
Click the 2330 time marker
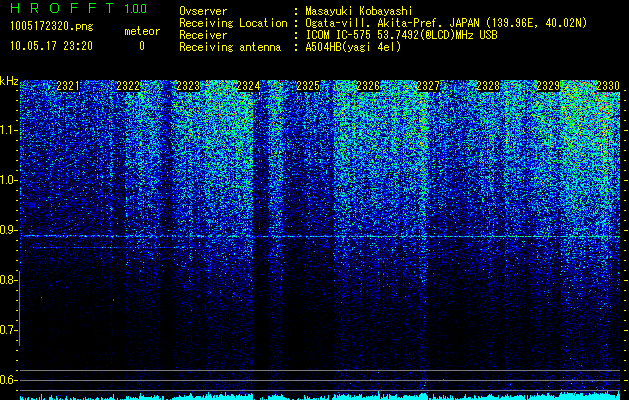(608, 86)
